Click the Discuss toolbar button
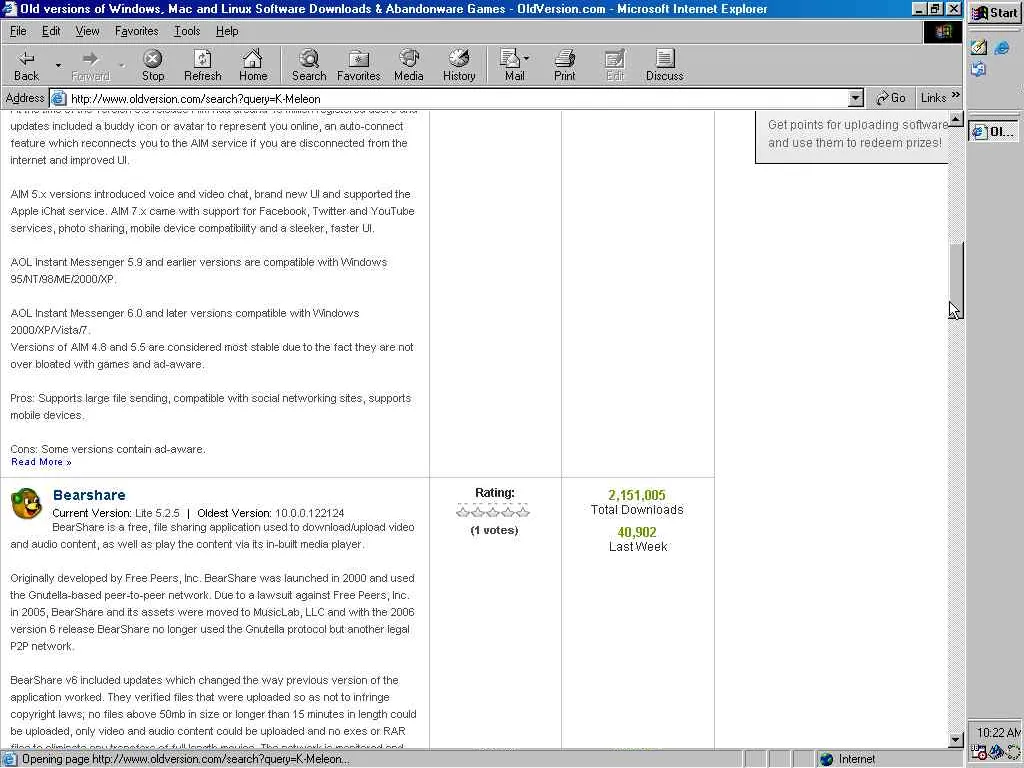Image resolution: width=1024 pixels, height=768 pixels. (664, 65)
